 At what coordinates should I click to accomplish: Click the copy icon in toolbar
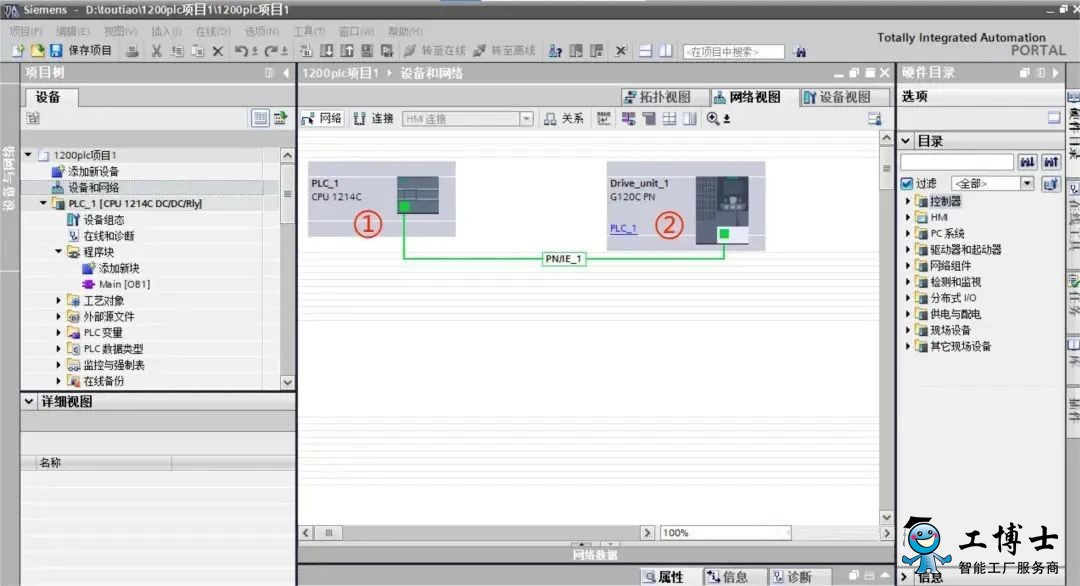click(177, 51)
